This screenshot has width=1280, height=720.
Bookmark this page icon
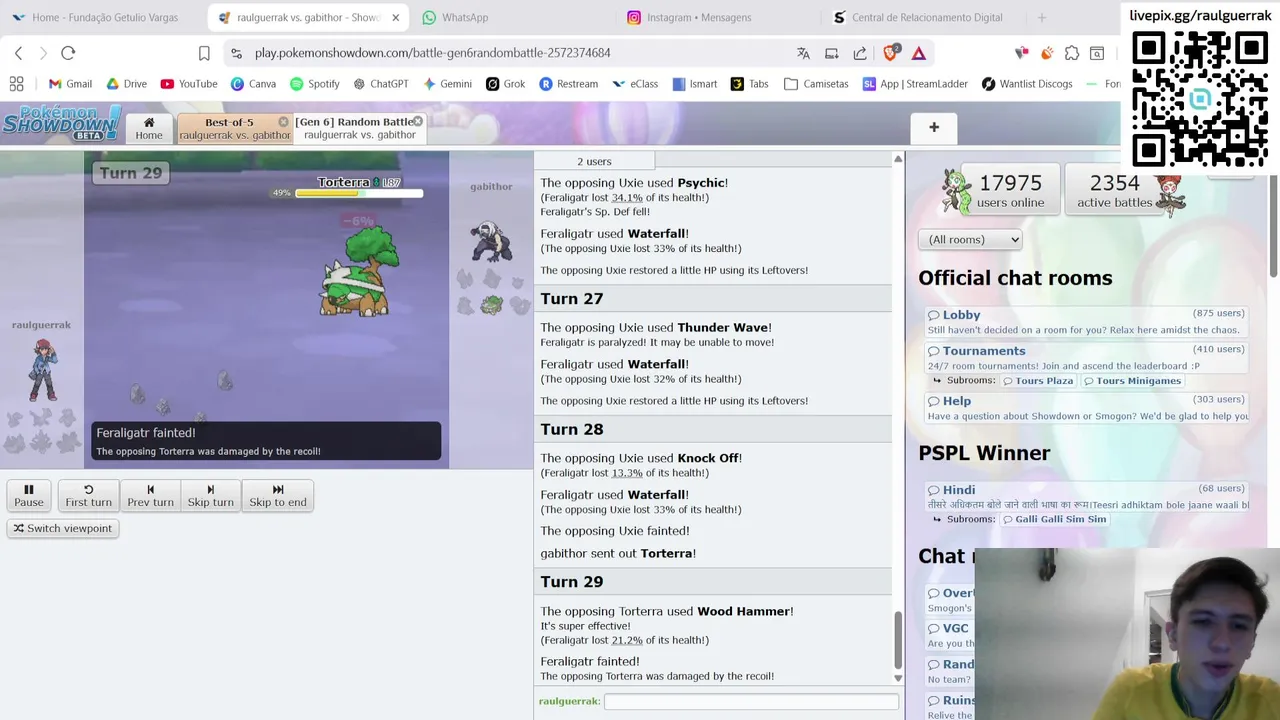[204, 53]
